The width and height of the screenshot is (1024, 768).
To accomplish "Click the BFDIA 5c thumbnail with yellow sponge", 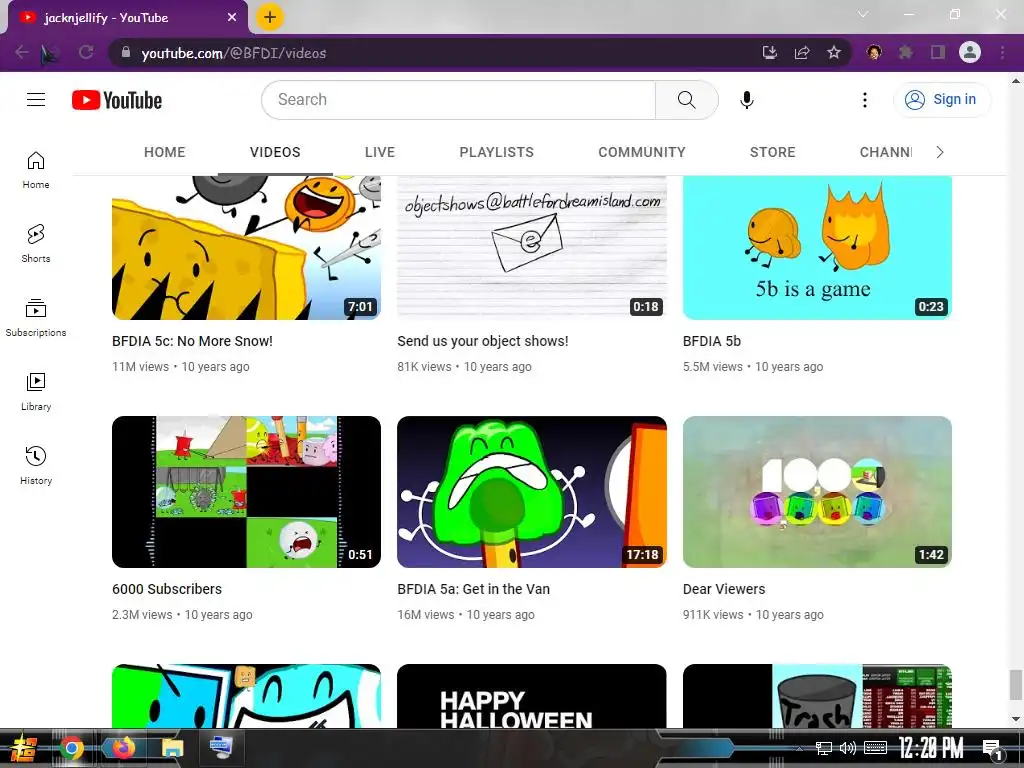I will [x=246, y=248].
